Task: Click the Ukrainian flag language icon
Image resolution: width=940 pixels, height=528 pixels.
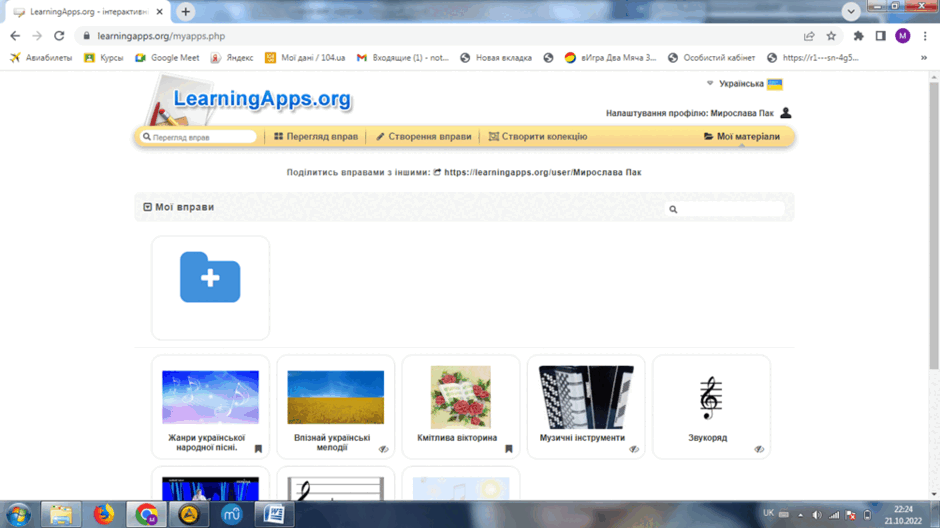Action: pos(775,84)
